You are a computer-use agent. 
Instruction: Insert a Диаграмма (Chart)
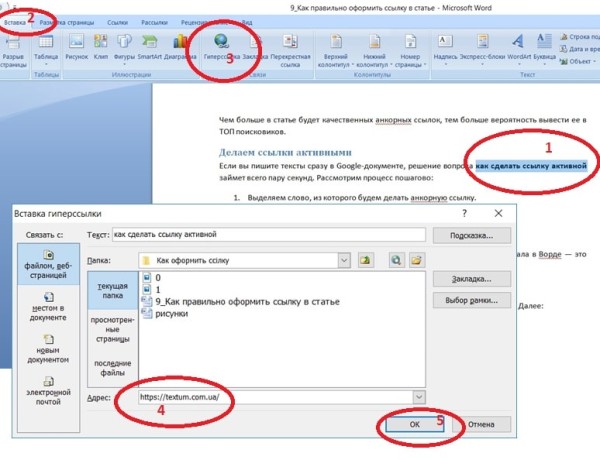(x=180, y=47)
